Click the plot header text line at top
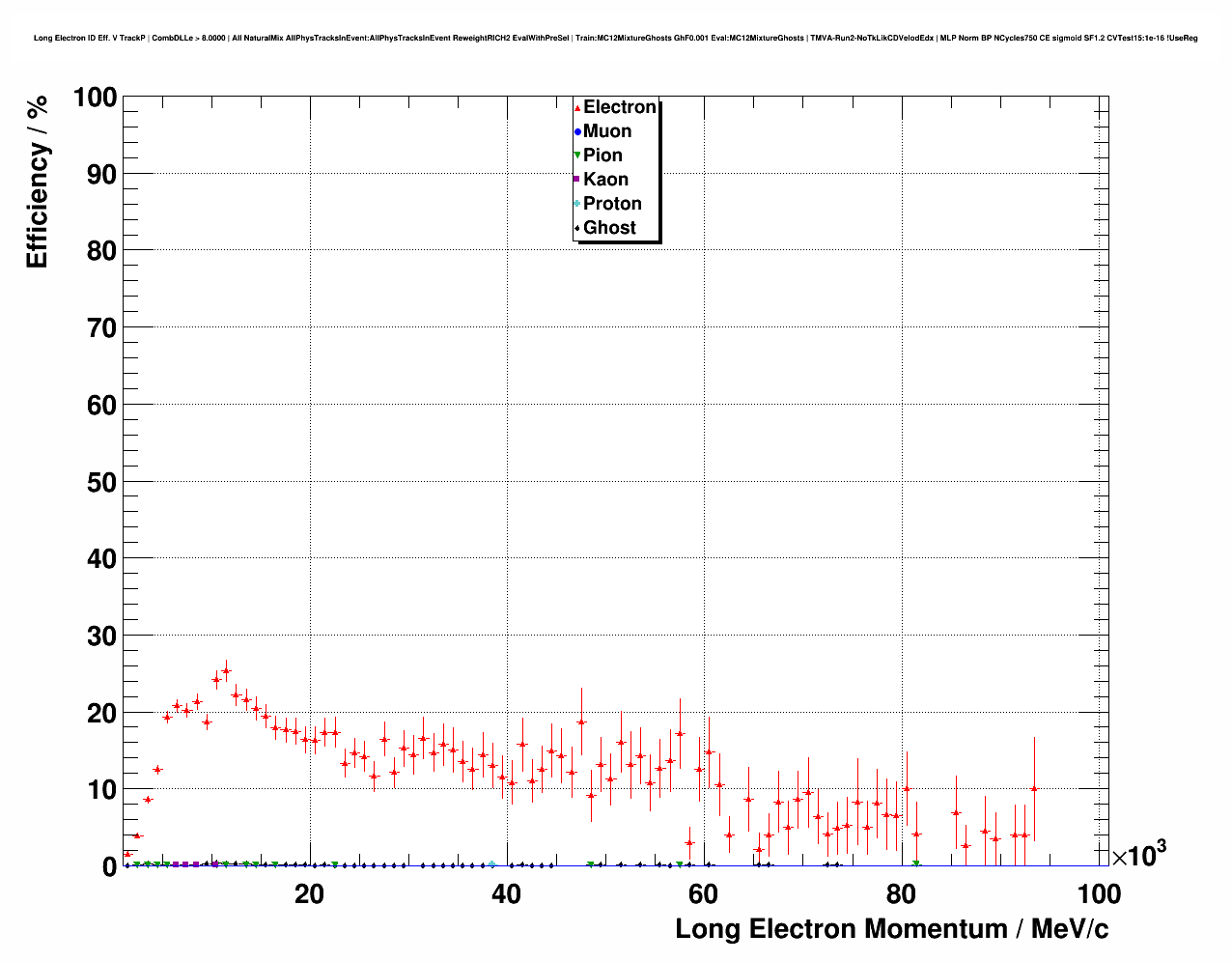 click(616, 38)
